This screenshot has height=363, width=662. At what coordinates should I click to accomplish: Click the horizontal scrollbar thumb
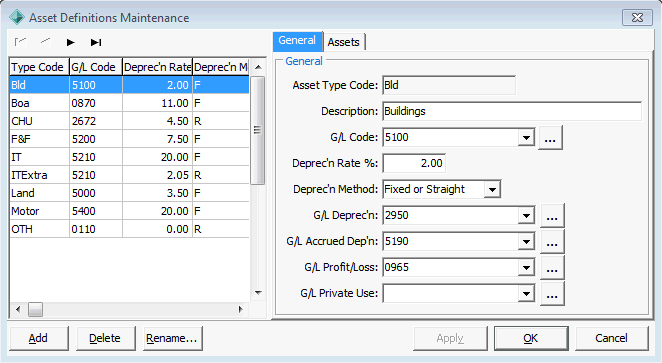coord(35,309)
